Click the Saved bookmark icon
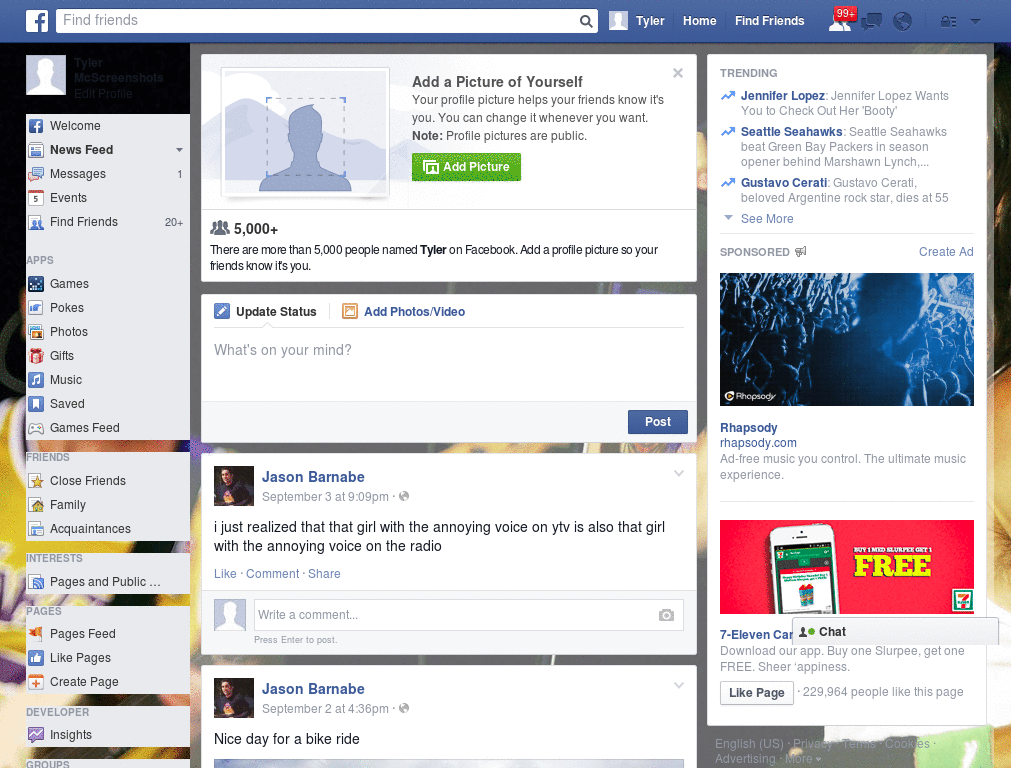1024x768 pixels. pos(36,404)
